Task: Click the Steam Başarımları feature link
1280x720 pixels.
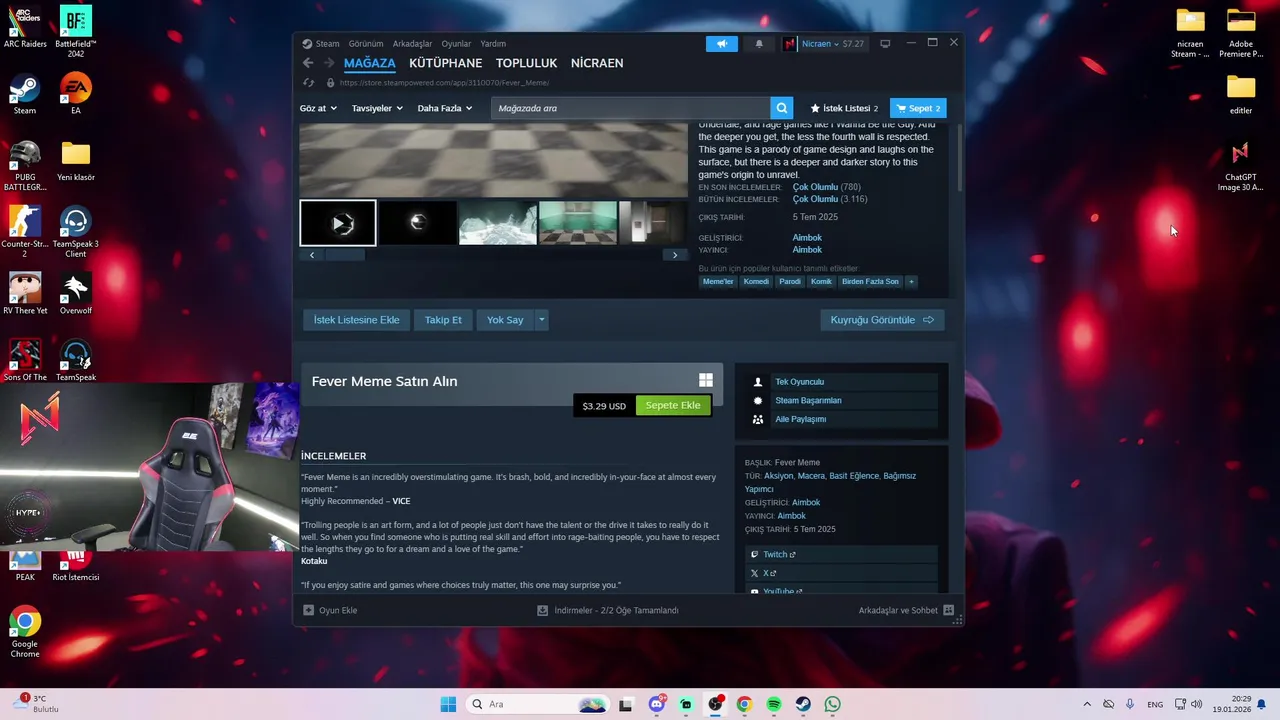Action: coord(808,401)
